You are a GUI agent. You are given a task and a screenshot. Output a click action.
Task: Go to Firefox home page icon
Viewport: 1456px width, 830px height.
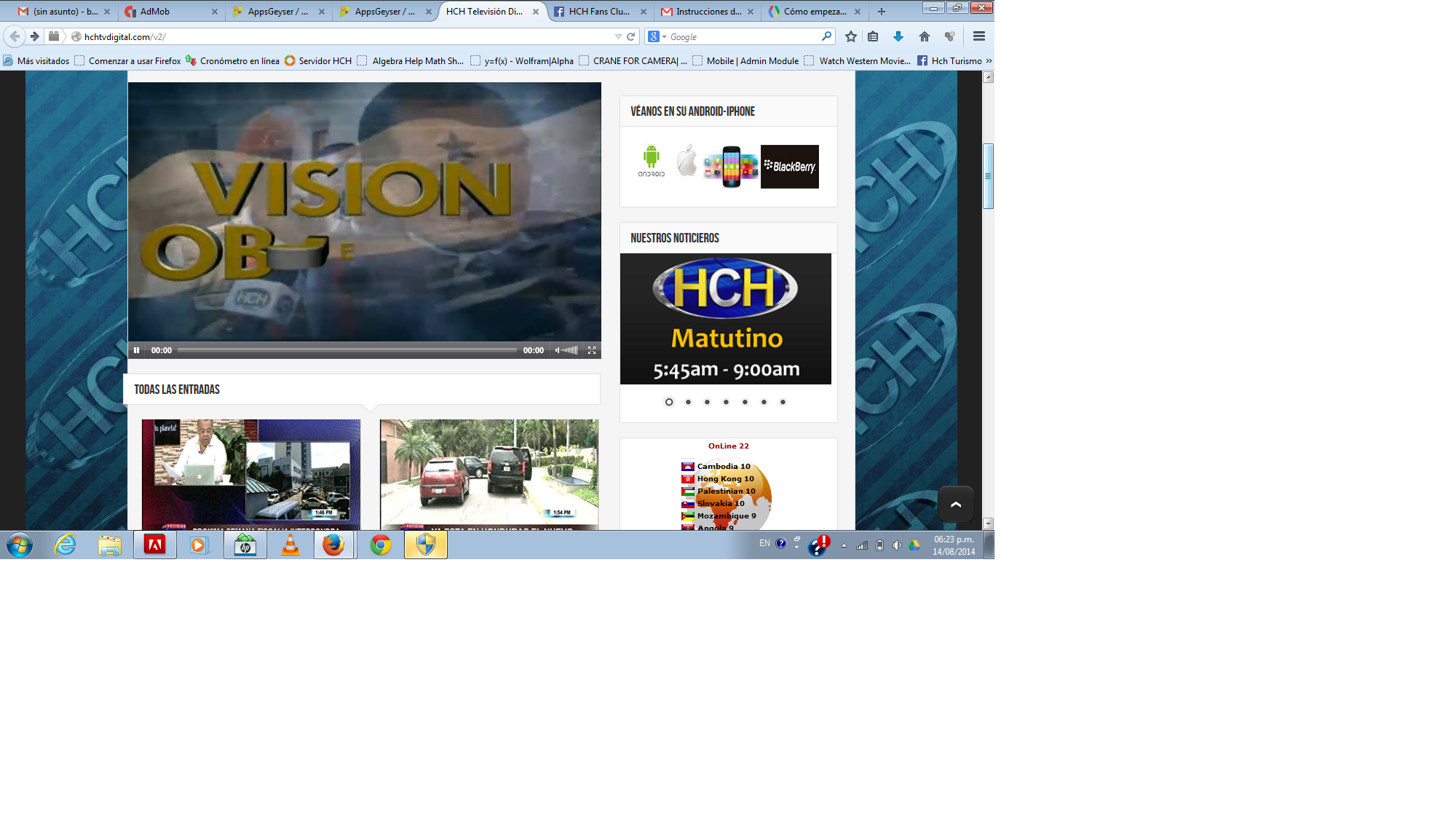click(x=925, y=36)
